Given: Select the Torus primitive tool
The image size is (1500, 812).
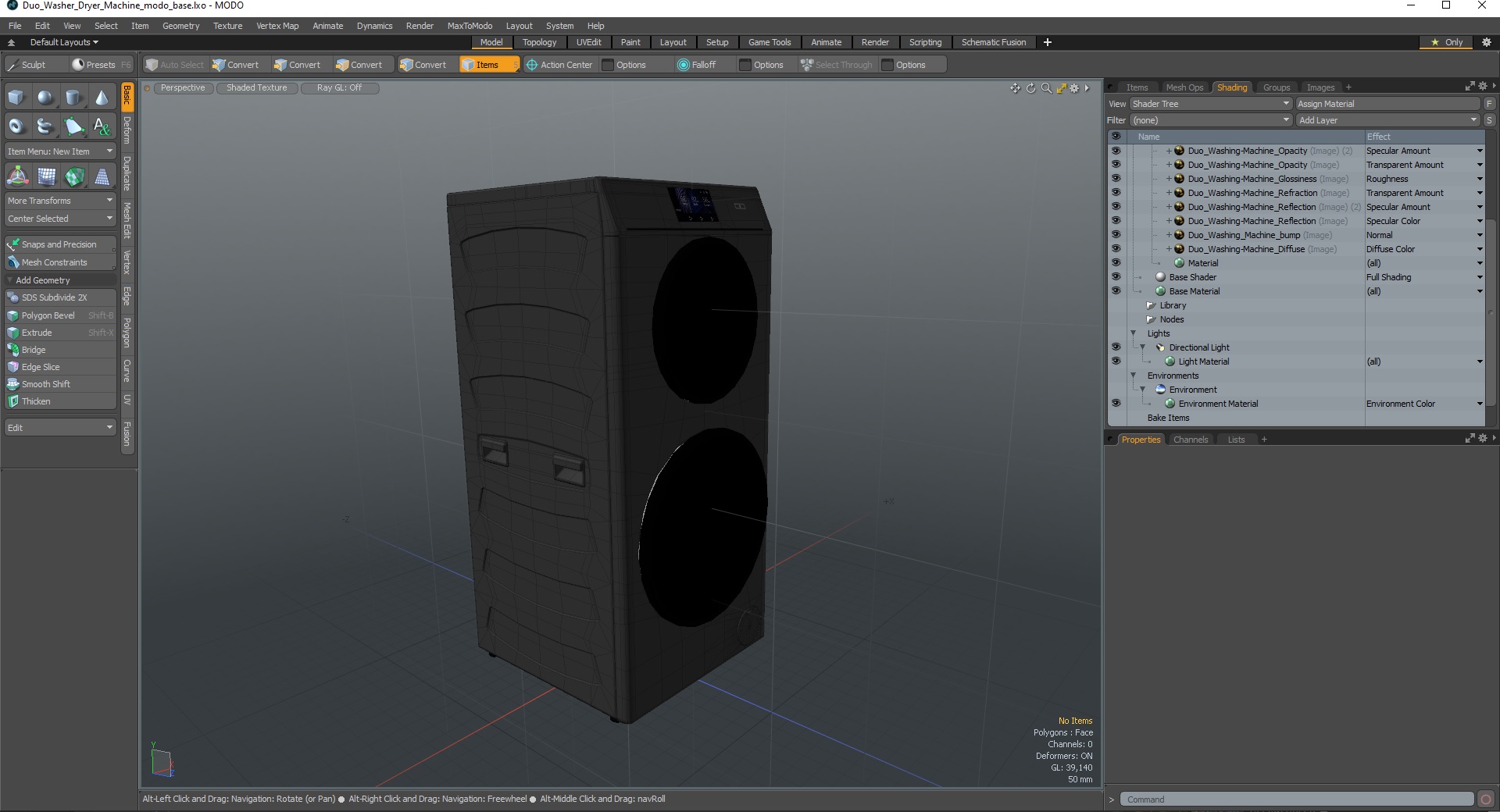Looking at the screenshot, I should (16, 126).
